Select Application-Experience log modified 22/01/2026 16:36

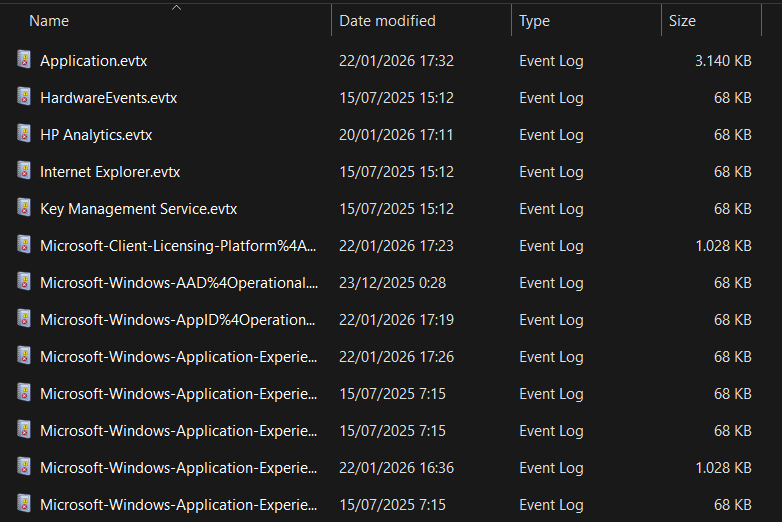179,468
